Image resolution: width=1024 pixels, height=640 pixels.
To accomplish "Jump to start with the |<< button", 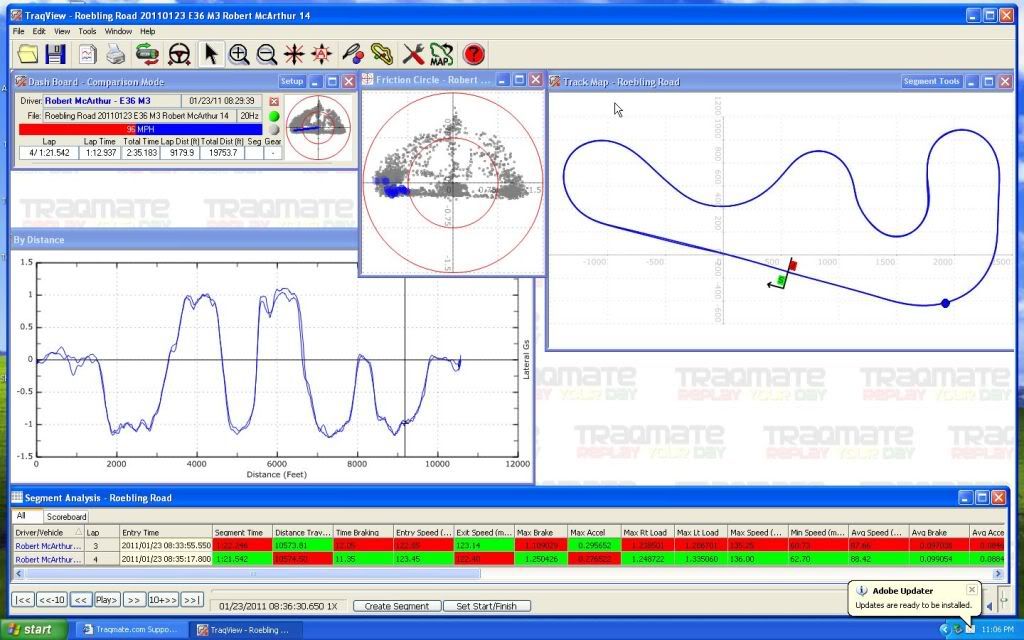I will [x=23, y=600].
